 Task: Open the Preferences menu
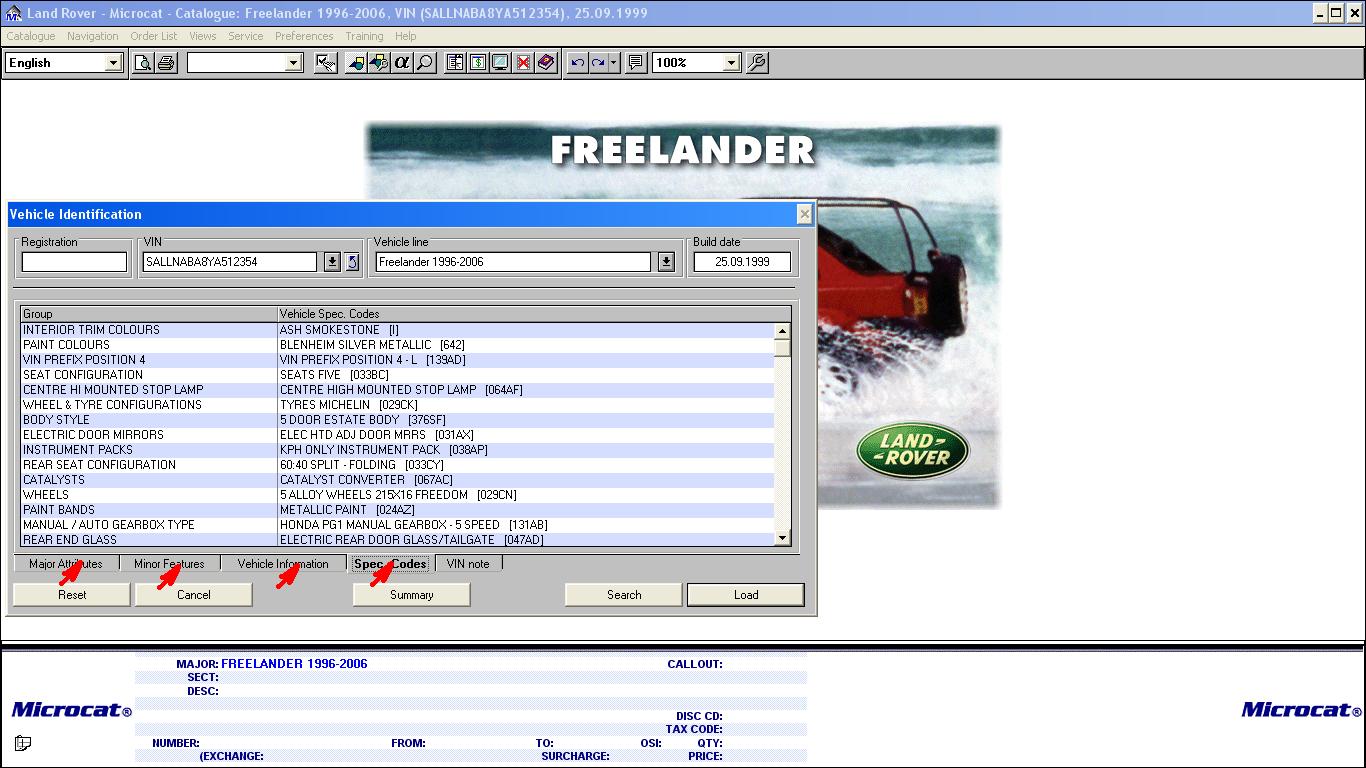304,36
